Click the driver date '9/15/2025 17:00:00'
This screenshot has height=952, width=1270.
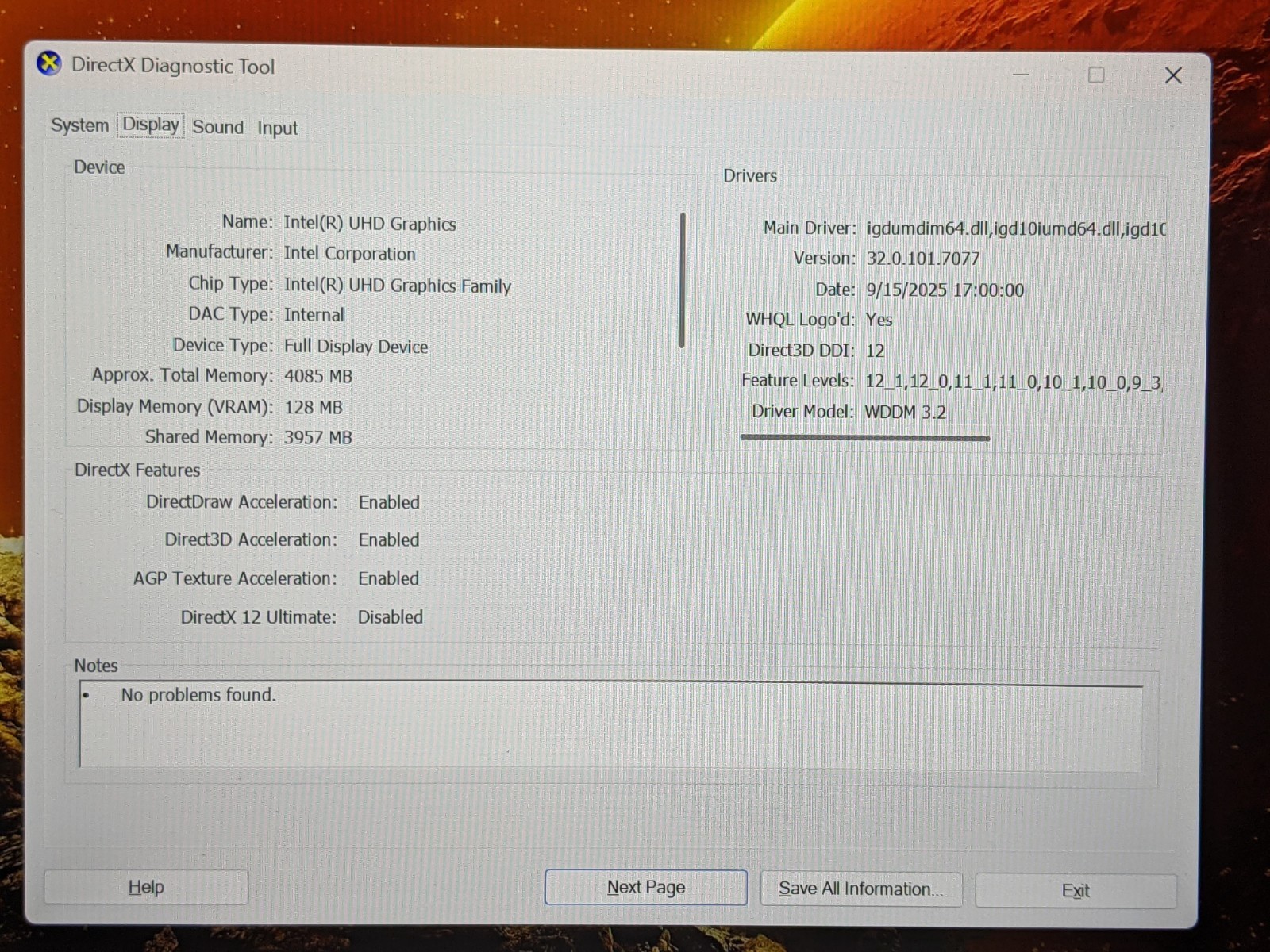[945, 290]
